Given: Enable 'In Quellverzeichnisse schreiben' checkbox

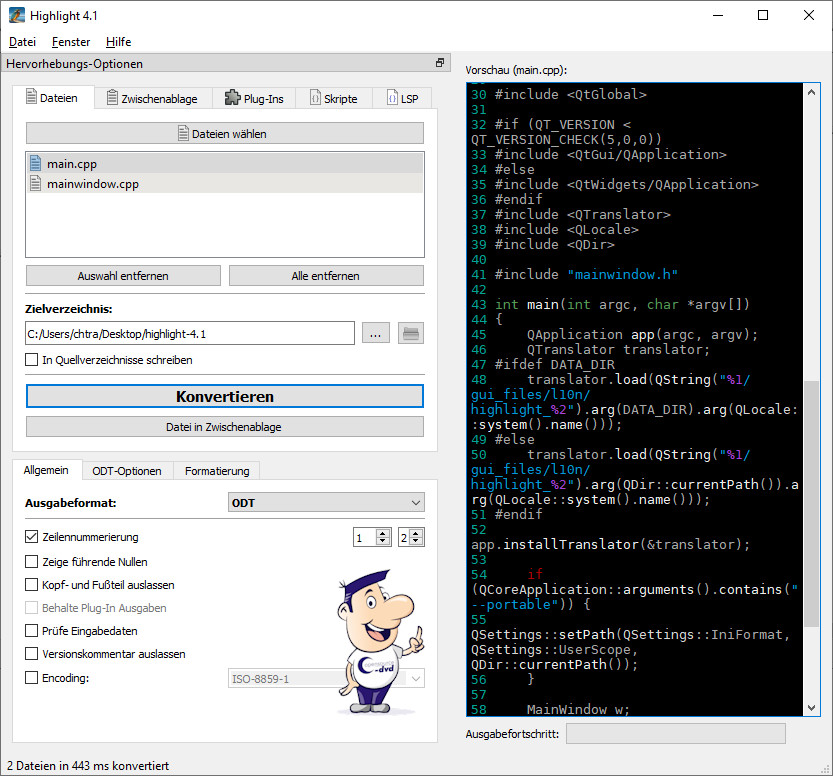Looking at the screenshot, I should (x=32, y=360).
